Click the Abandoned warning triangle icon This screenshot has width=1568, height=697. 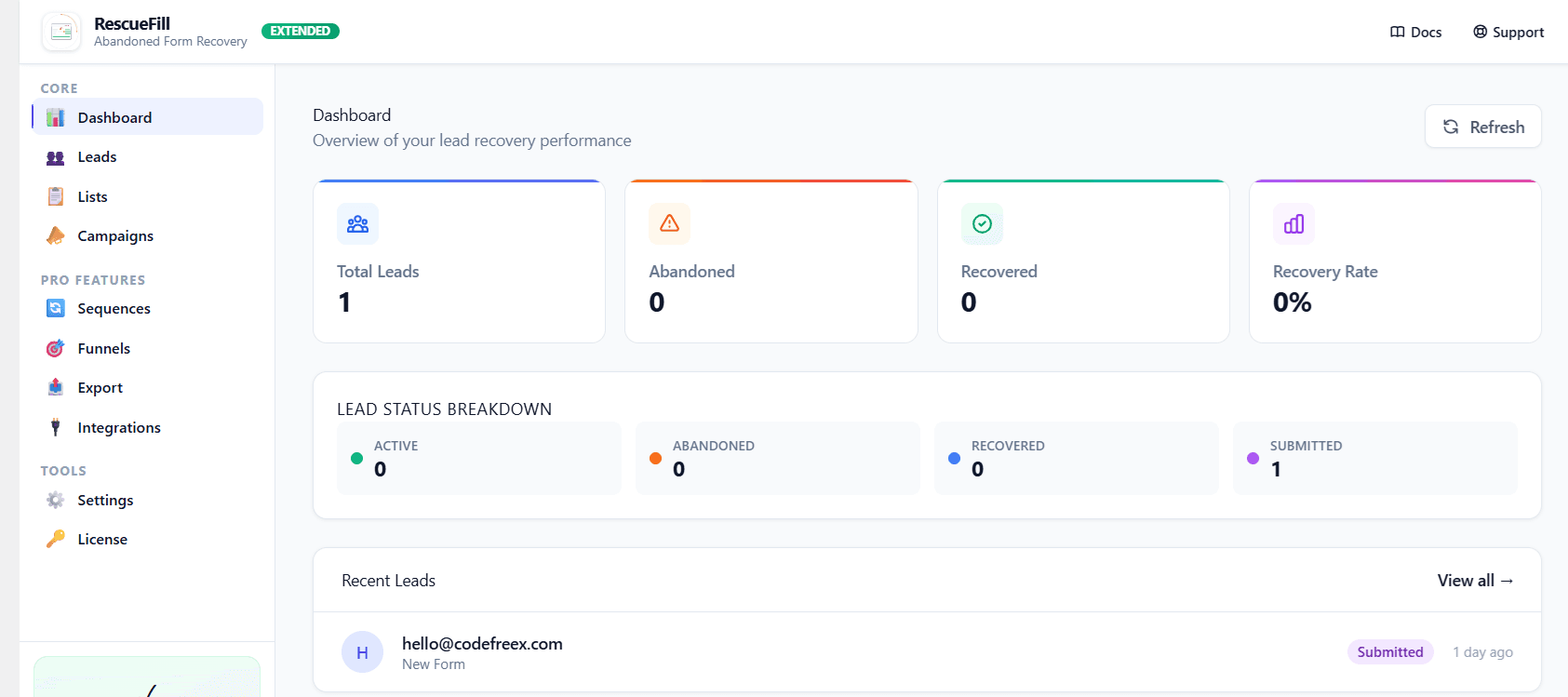(669, 223)
